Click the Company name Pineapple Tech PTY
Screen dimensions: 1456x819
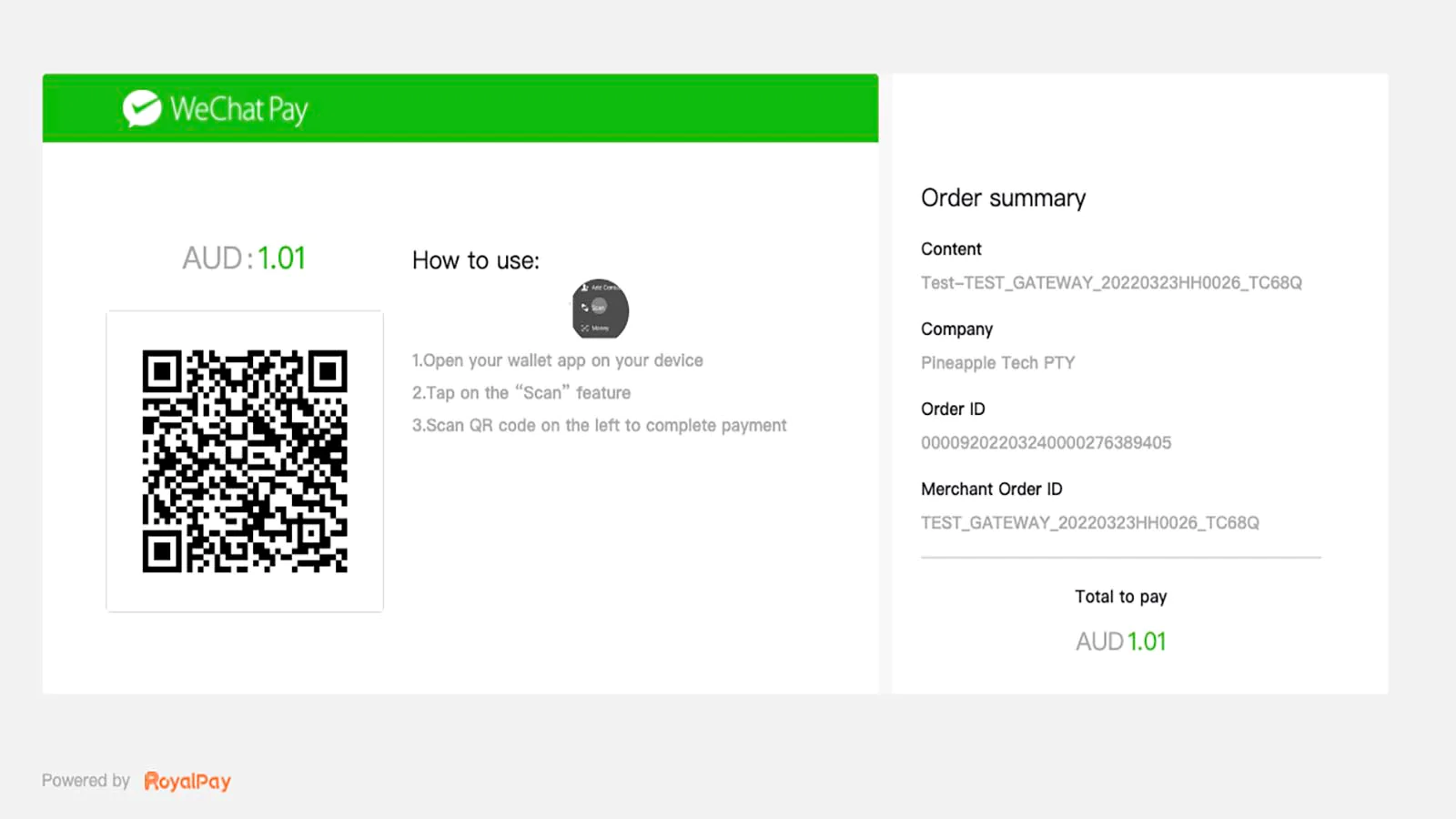tap(998, 363)
